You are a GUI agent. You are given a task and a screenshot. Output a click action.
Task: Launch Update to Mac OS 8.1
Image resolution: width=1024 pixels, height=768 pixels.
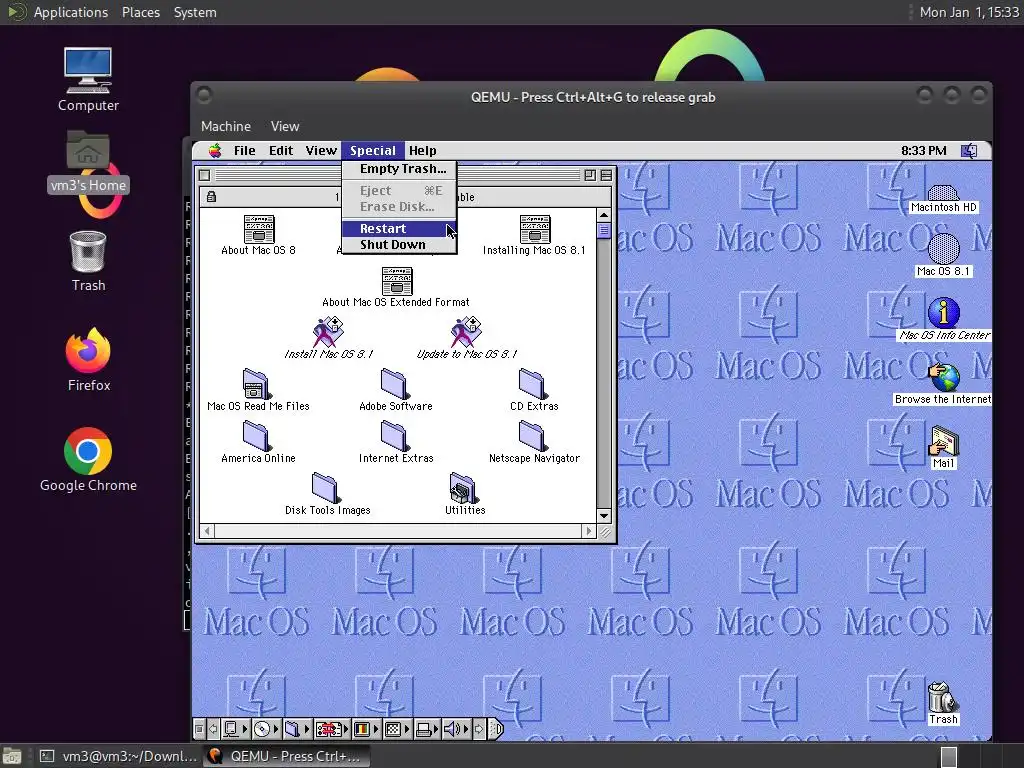(466, 338)
